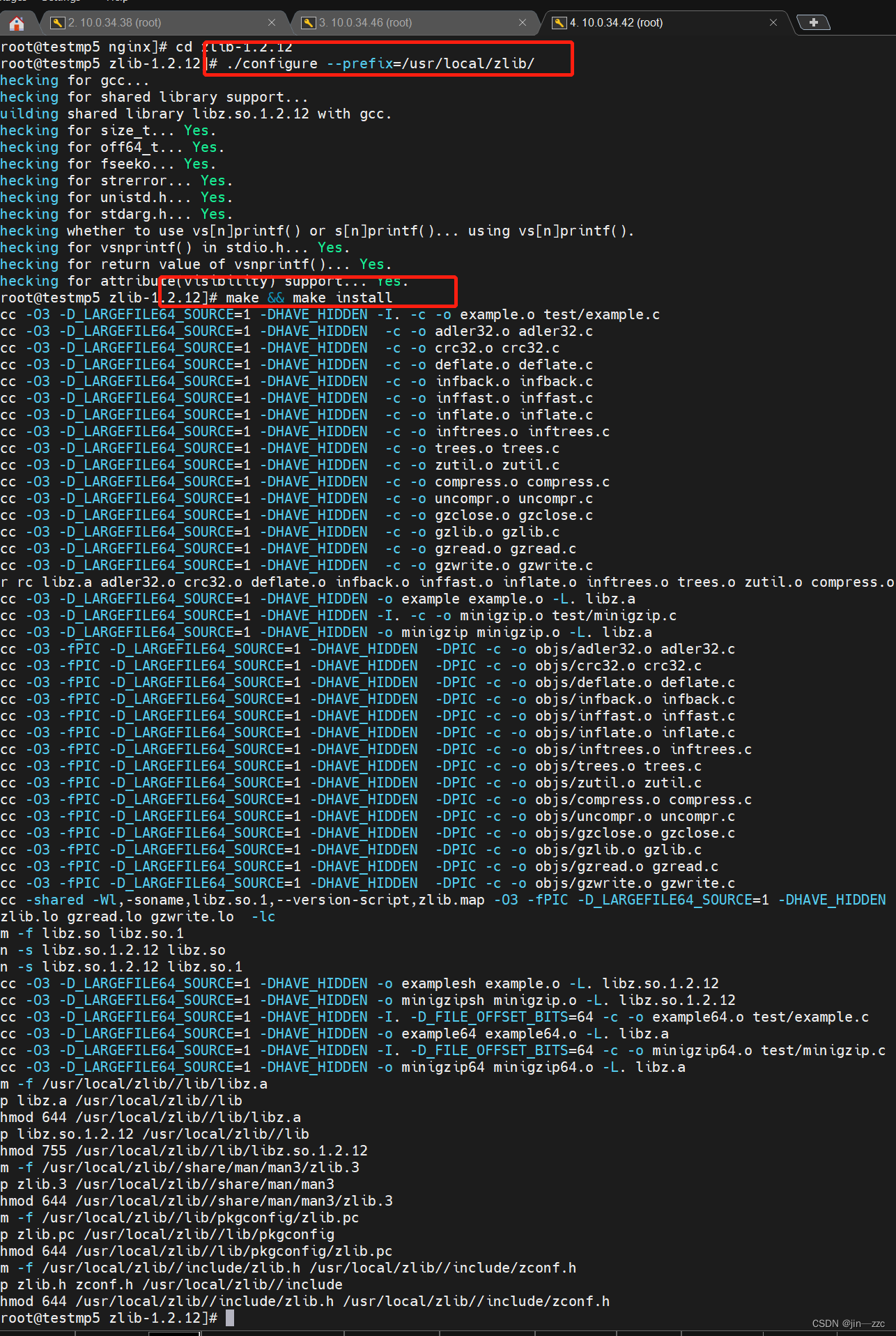The image size is (896, 1336).
Task: Click 'hmod 755 /usr/local/zlib//lib/libz.so.1.2.12' line
Action: 184,1151
